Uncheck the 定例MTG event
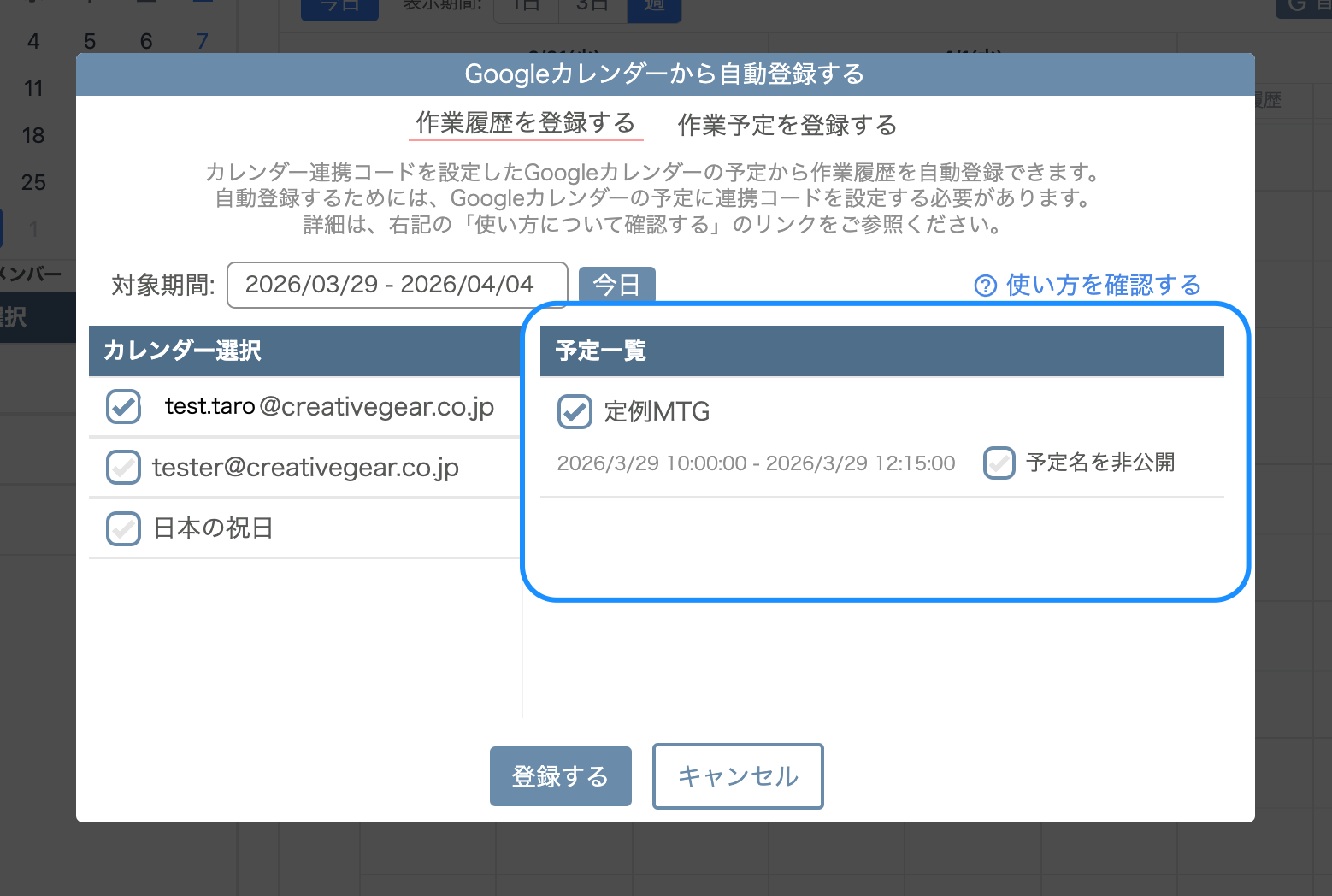 [575, 411]
